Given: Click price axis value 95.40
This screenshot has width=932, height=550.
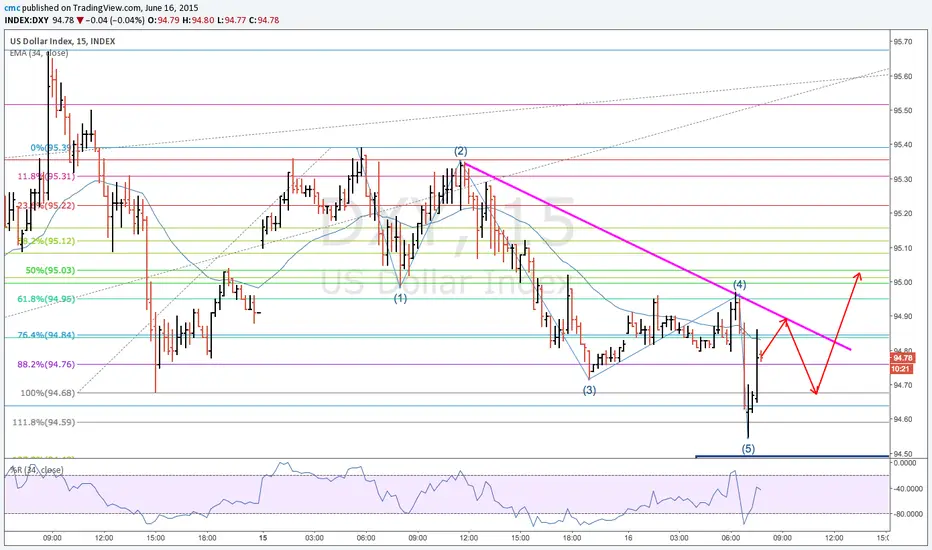Looking at the screenshot, I should click(x=903, y=144).
